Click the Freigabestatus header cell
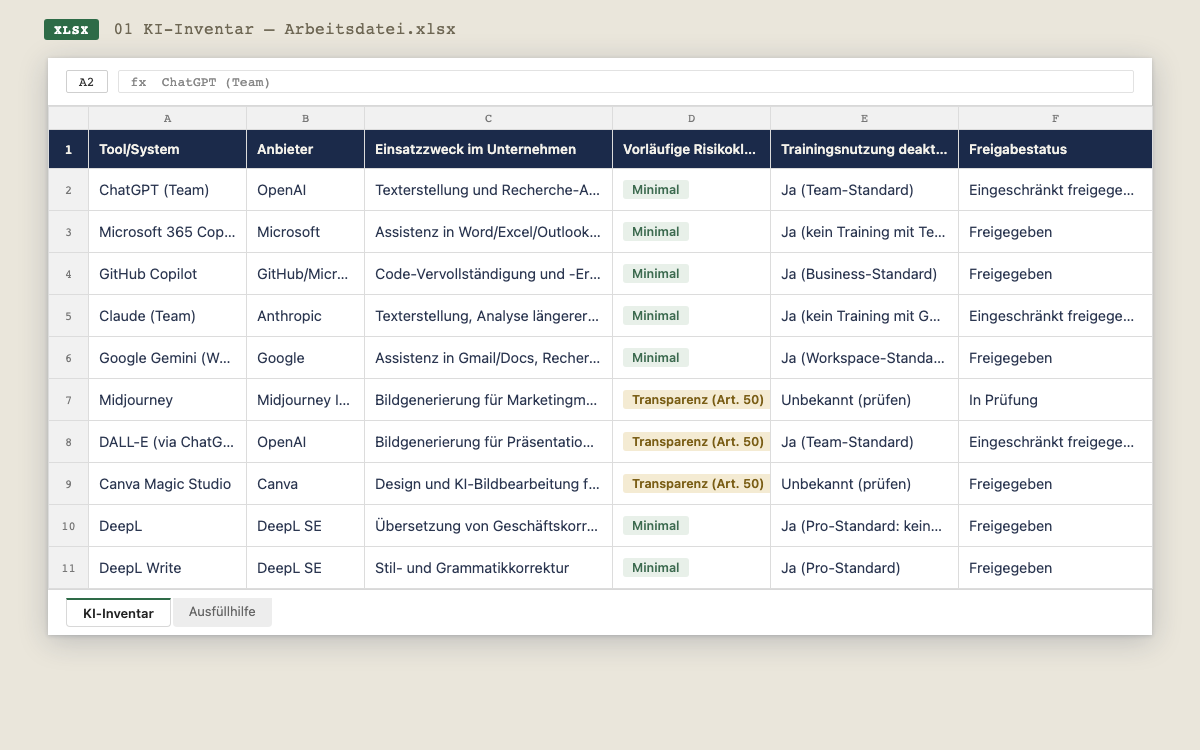This screenshot has width=1200, height=750. [x=1055, y=149]
